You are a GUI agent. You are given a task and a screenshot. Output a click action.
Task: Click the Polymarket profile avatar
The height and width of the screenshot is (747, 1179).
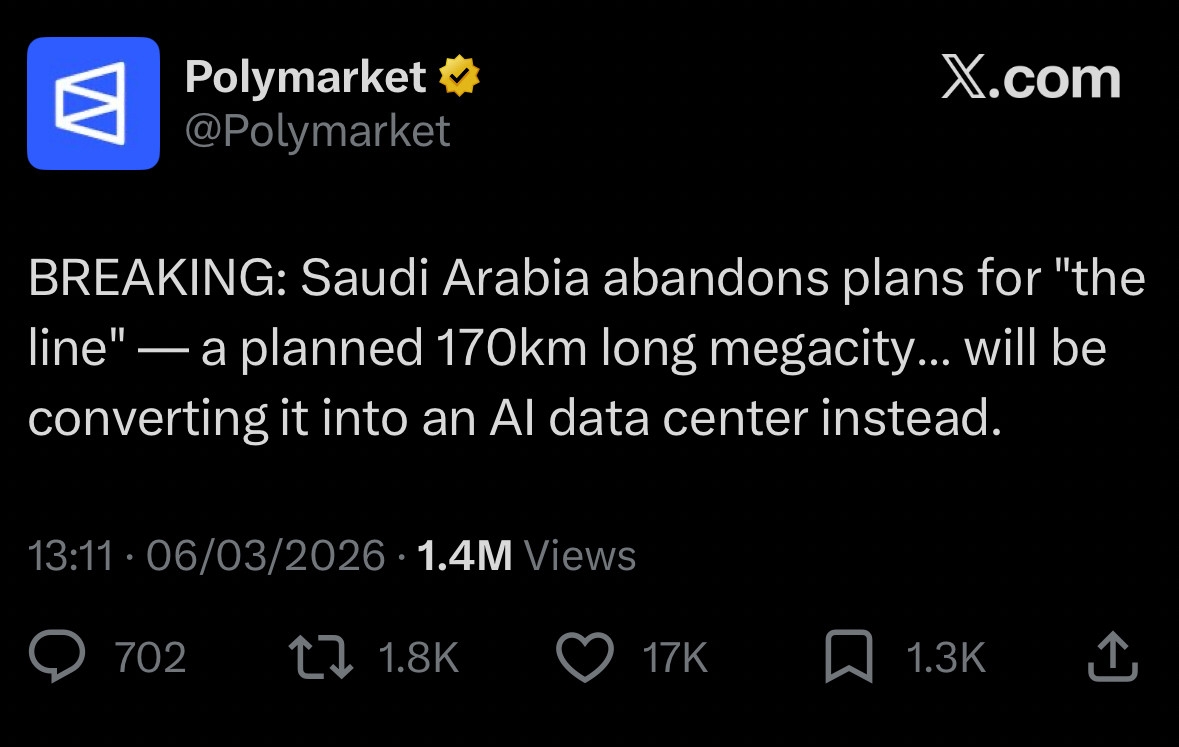point(93,103)
